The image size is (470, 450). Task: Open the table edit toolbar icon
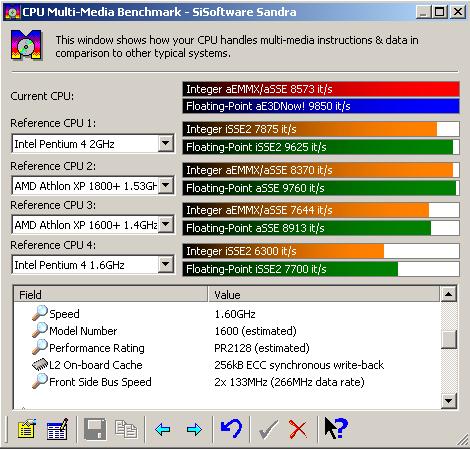tap(57, 429)
